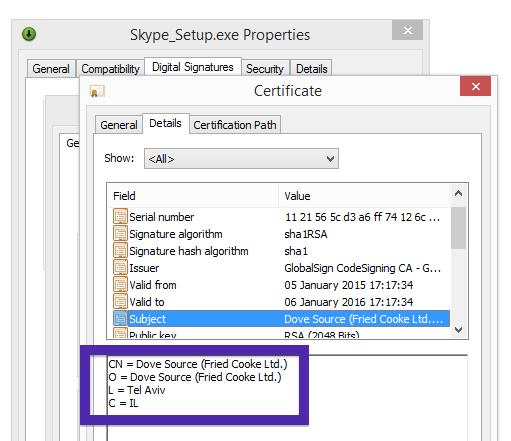The width and height of the screenshot is (511, 441).
Task: Click the Signature hash algorithm field icon
Action: (x=120, y=250)
